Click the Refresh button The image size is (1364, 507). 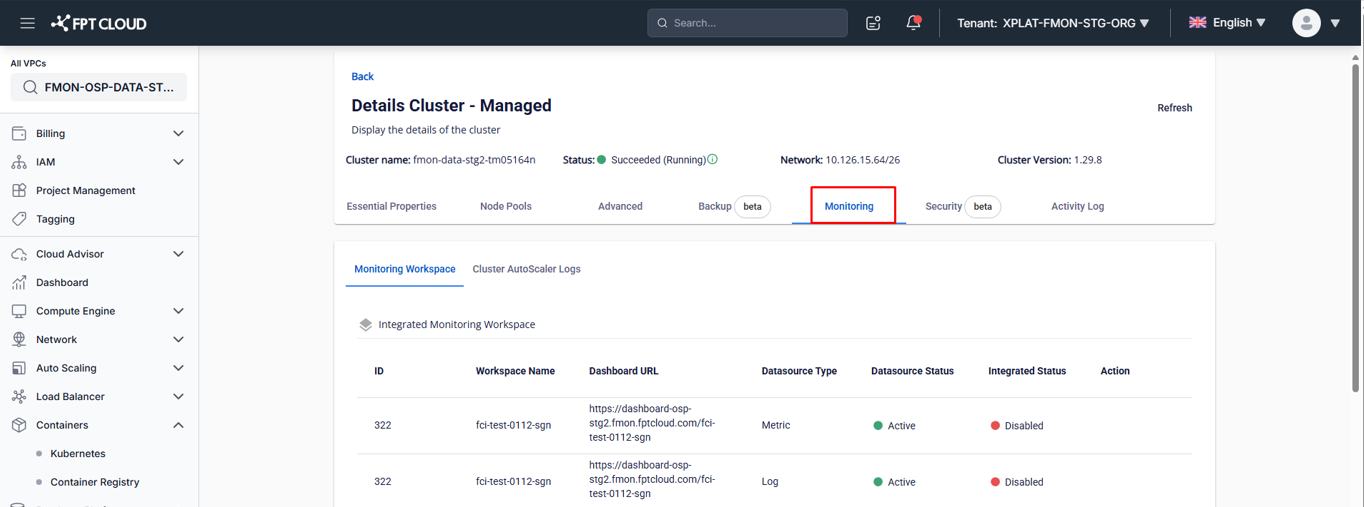click(1174, 108)
